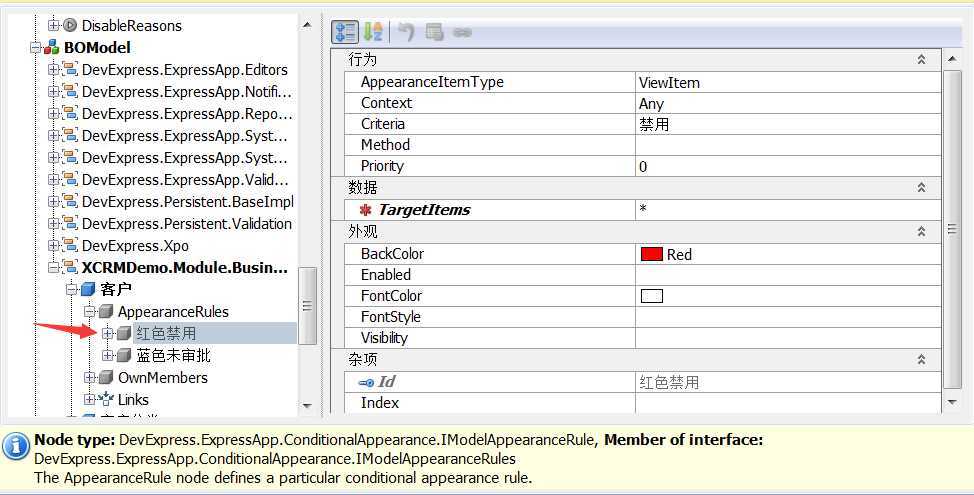Screen dimensions: 974x495
Task: Click tree panel scroll down arrow
Action: tap(307, 406)
